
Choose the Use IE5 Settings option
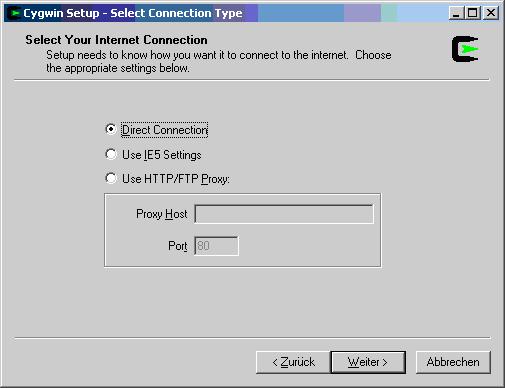pyautogui.click(x=111, y=154)
